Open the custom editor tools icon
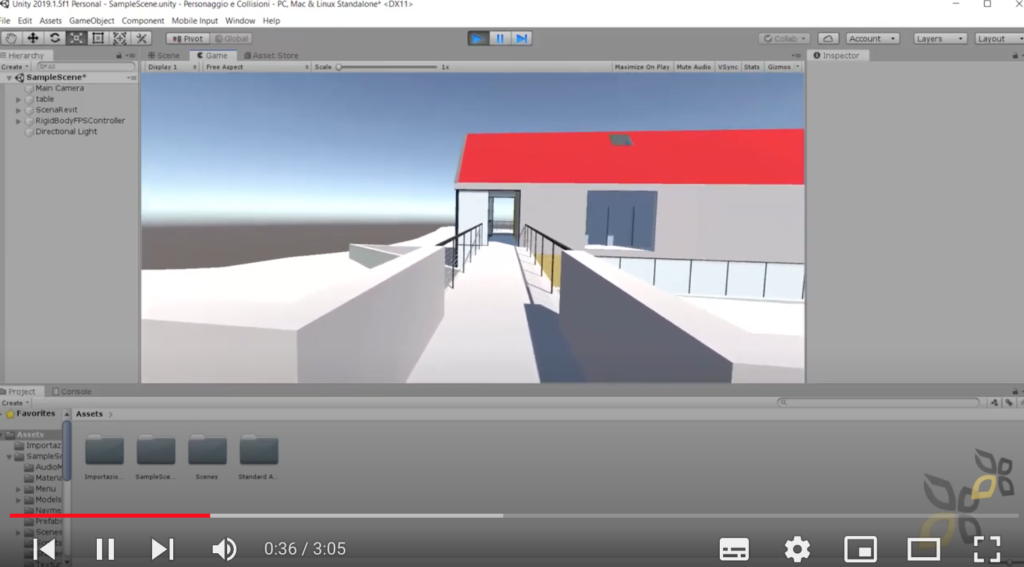This screenshot has width=1024, height=567. coord(141,39)
